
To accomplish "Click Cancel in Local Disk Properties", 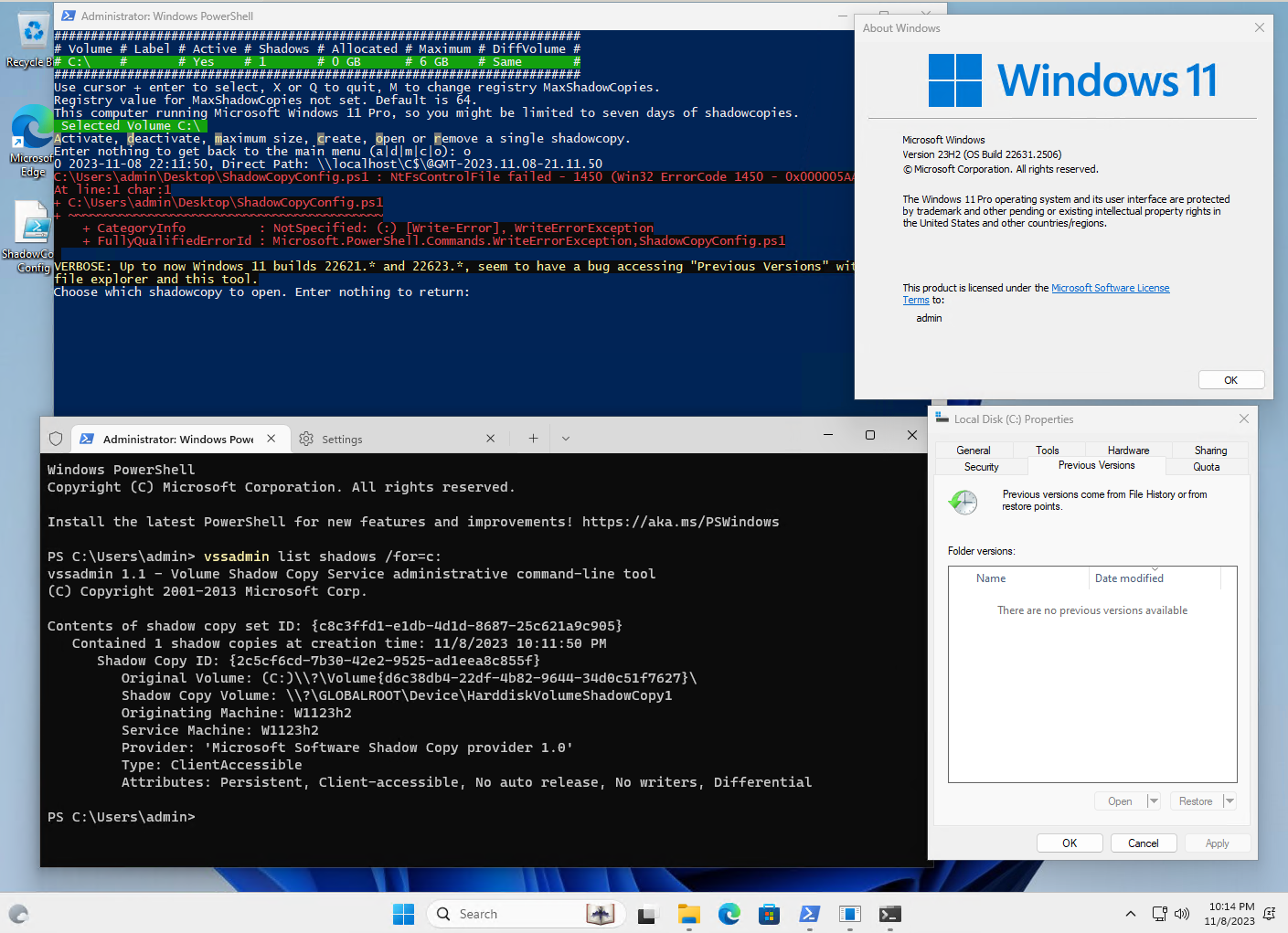I will (x=1144, y=843).
